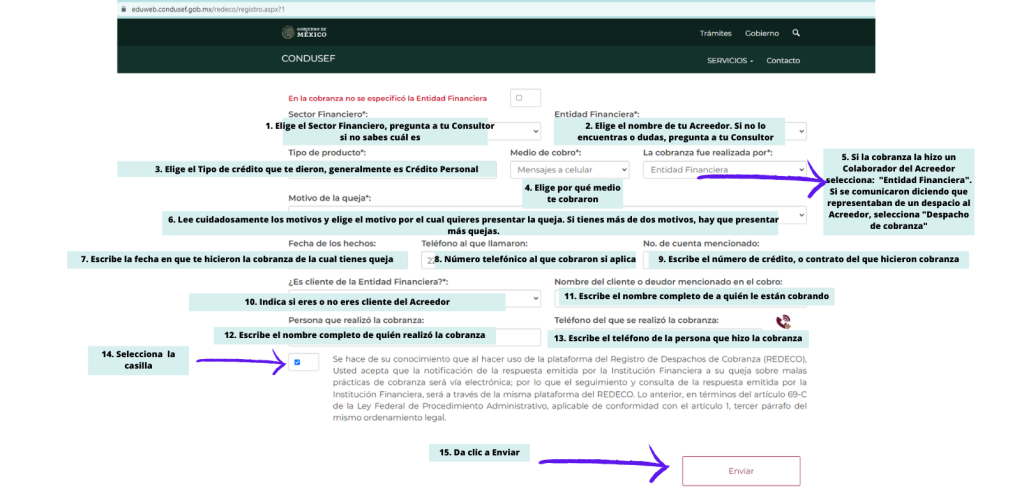
Task: Click the red phone icon
Action: pyautogui.click(x=783, y=321)
